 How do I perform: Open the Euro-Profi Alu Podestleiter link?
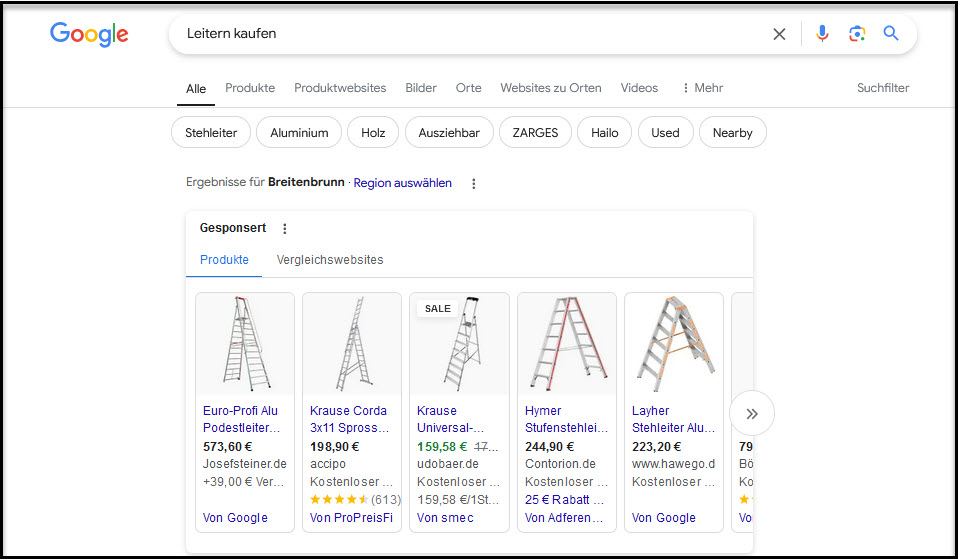241,419
